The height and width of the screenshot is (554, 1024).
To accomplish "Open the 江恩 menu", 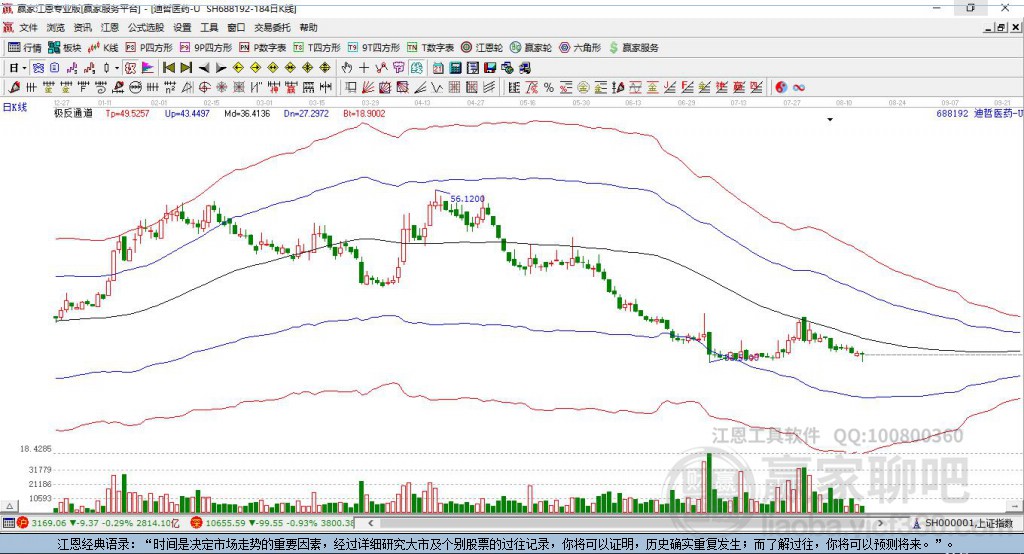I will click(x=110, y=27).
